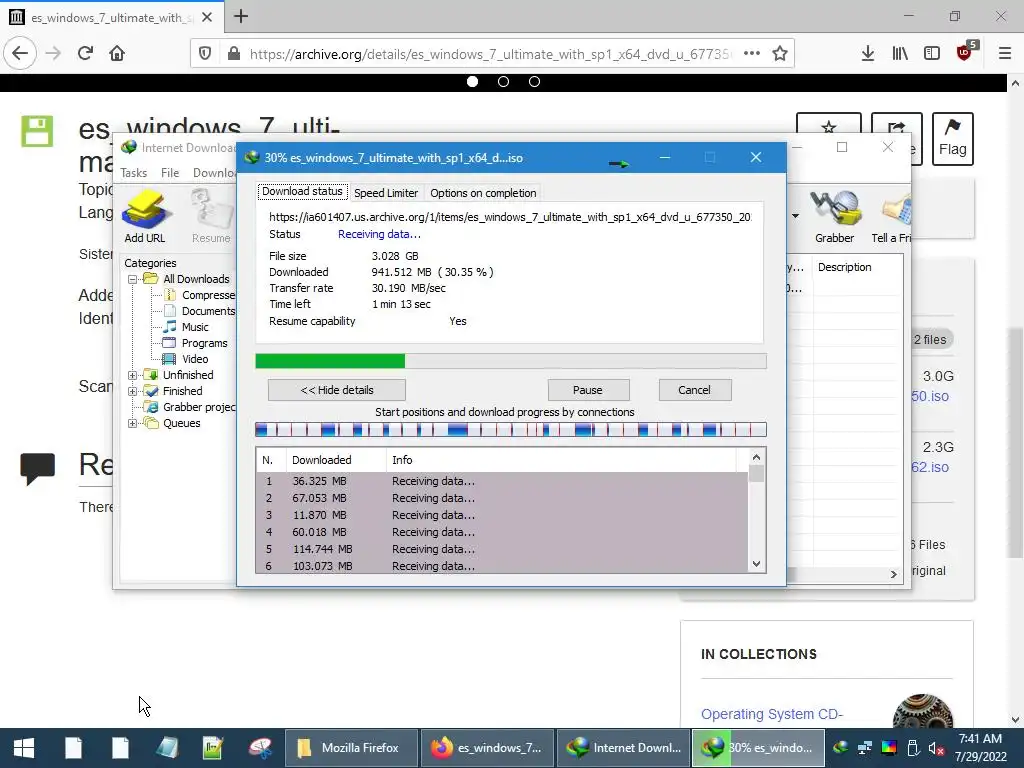Open Firefox hamburger menu

click(x=1005, y=54)
